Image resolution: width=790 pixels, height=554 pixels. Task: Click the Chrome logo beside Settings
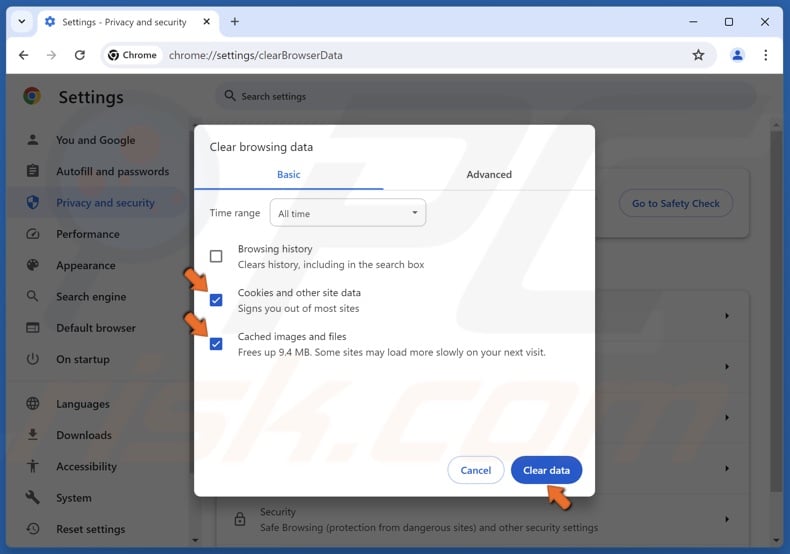click(x=32, y=96)
